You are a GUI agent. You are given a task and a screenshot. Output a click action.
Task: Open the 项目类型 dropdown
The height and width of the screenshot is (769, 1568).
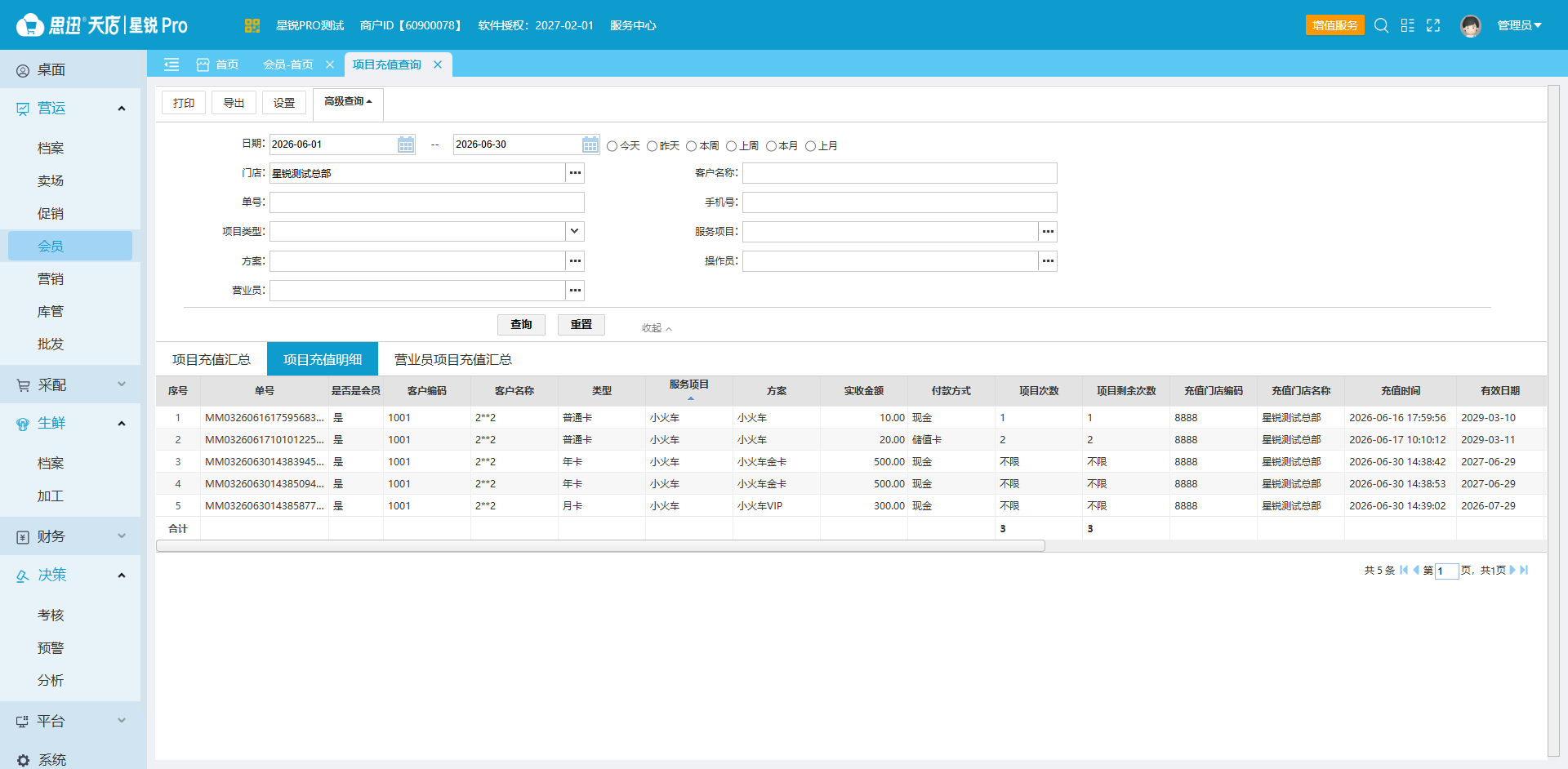point(575,232)
